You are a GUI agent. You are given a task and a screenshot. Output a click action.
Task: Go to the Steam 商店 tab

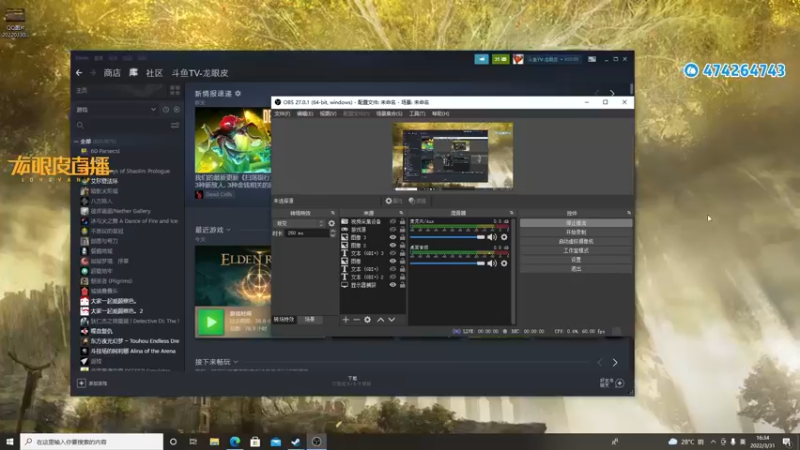112,73
